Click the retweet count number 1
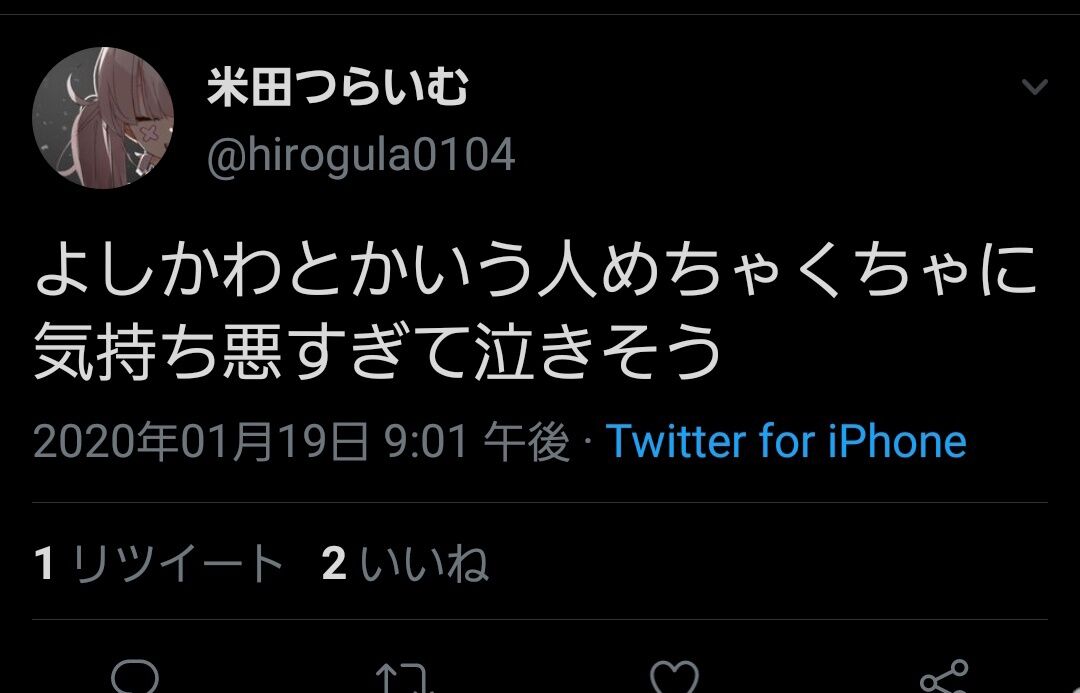The width and height of the screenshot is (1080, 693). pos(44,563)
